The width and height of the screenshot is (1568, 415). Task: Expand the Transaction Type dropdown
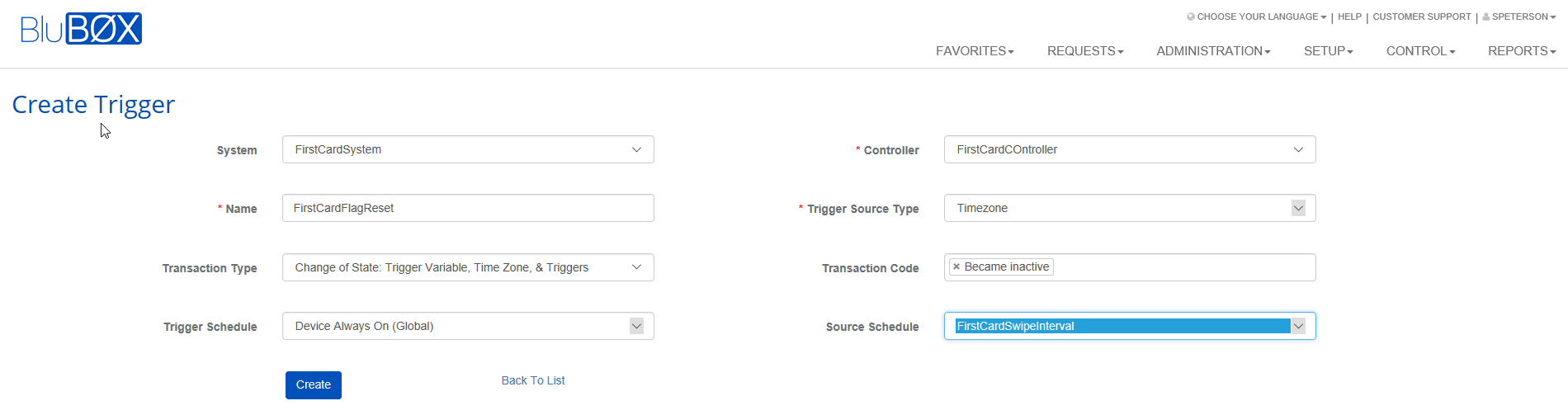468,267
